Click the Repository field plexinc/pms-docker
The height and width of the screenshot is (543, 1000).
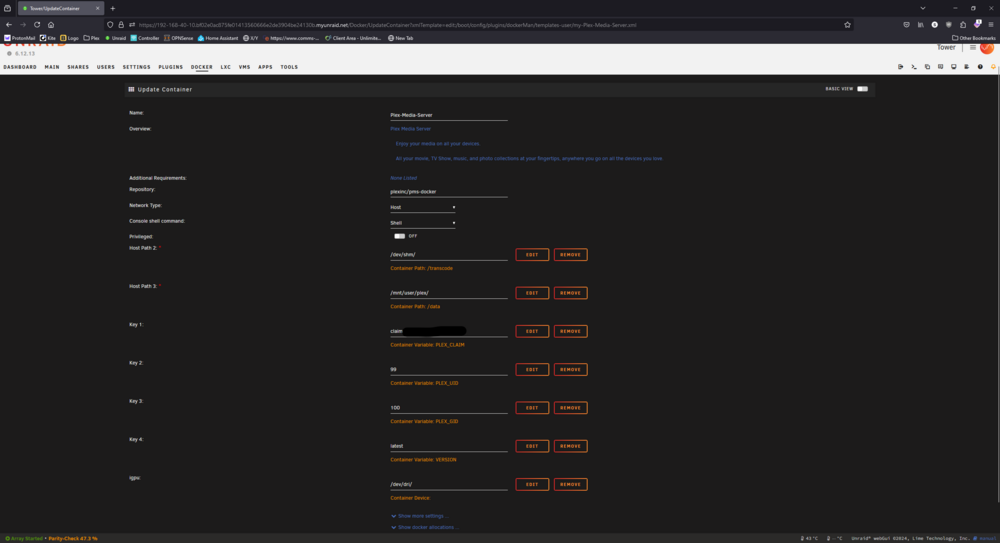(x=449, y=191)
